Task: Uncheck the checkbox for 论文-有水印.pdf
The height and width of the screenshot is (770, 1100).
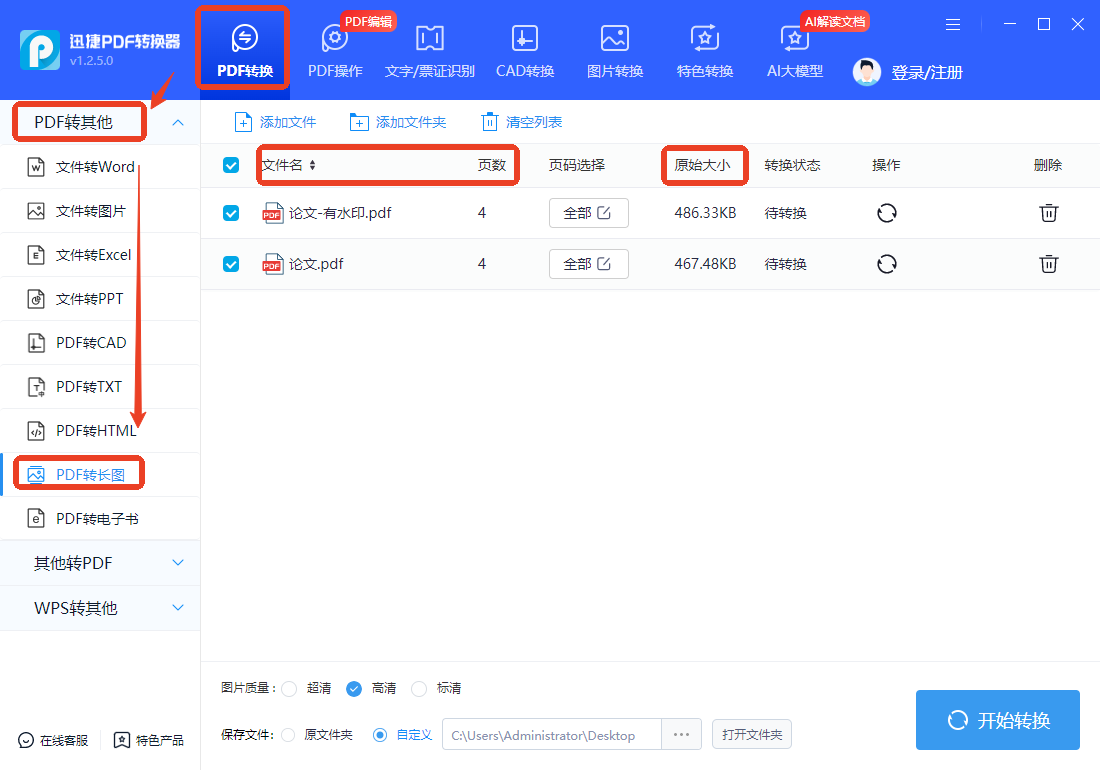Action: (231, 212)
